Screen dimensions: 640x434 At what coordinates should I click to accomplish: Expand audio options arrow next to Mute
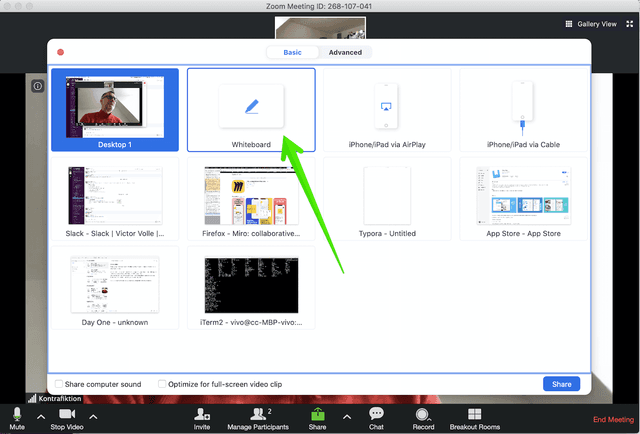41,416
